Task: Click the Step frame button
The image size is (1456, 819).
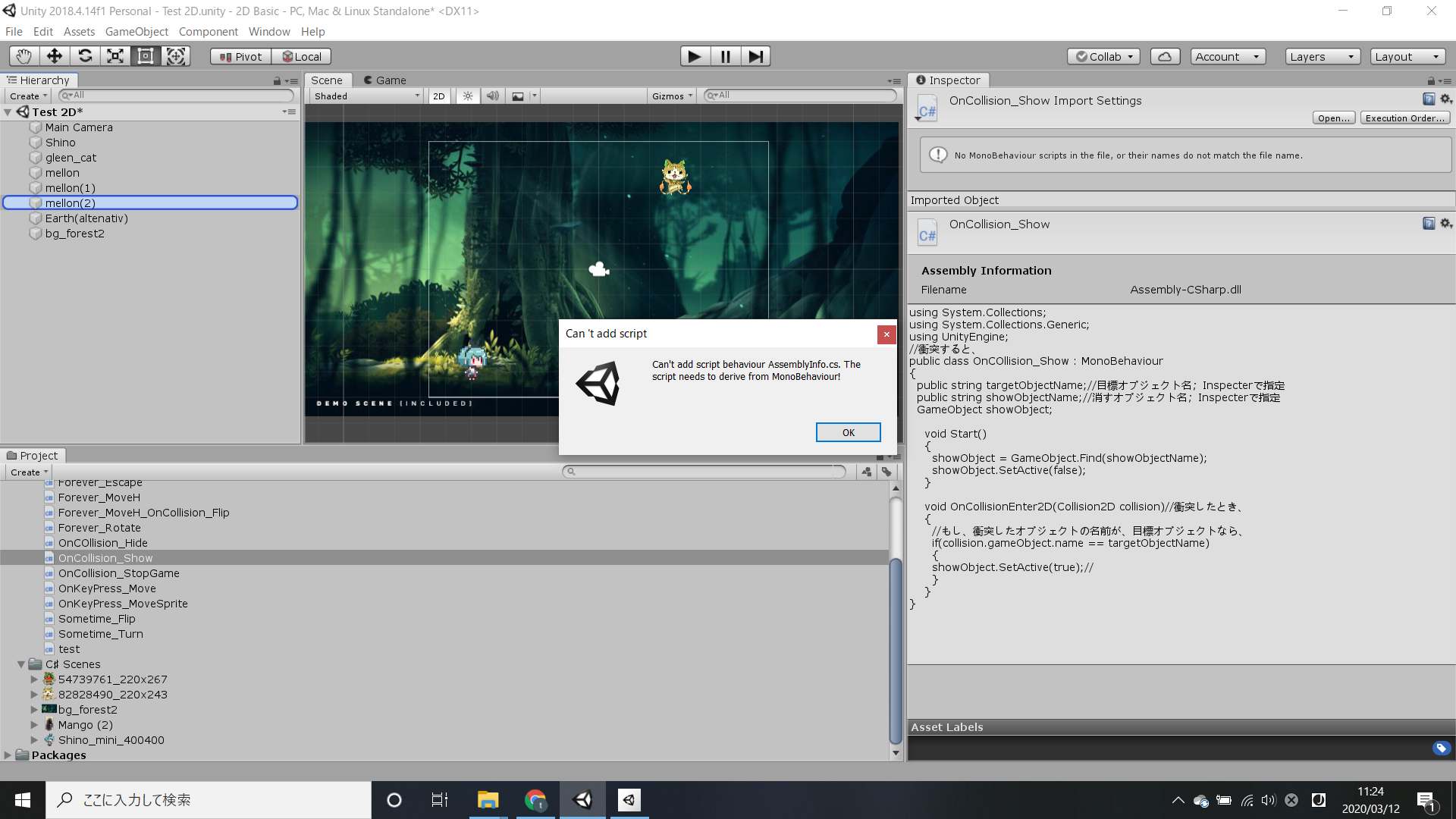Action: 755,56
